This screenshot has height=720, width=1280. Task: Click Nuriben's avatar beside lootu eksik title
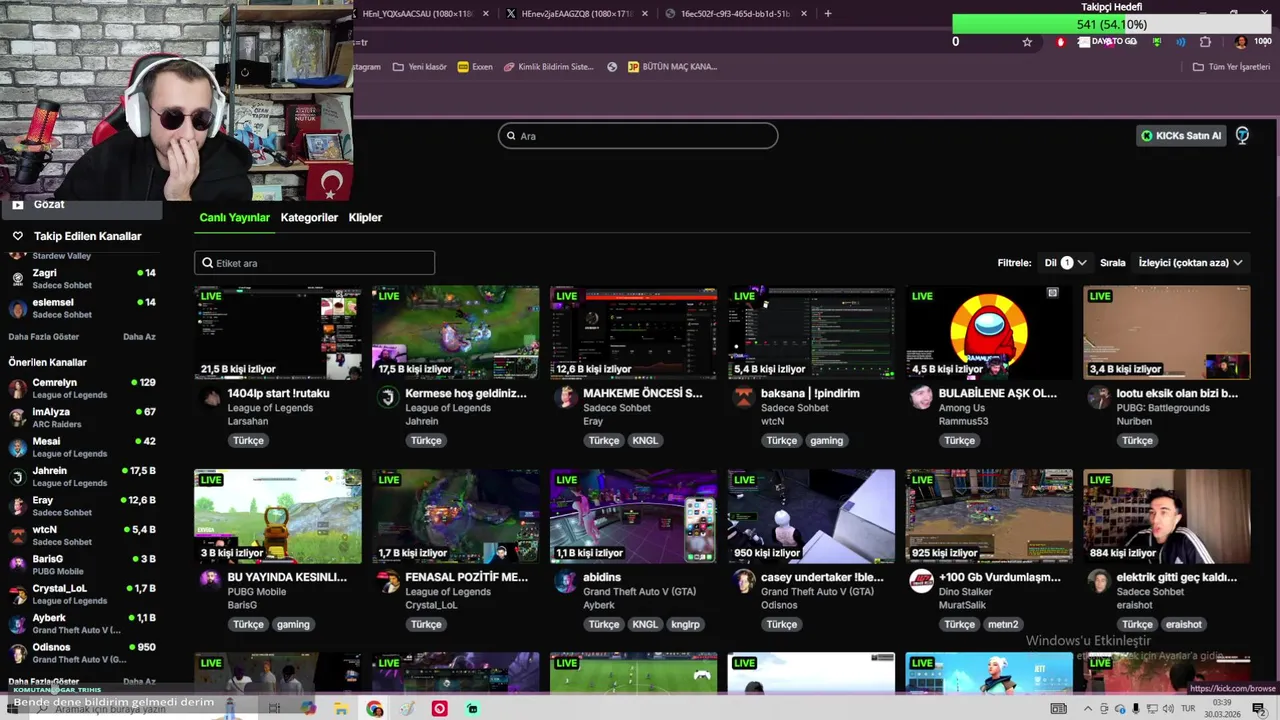1099,398
